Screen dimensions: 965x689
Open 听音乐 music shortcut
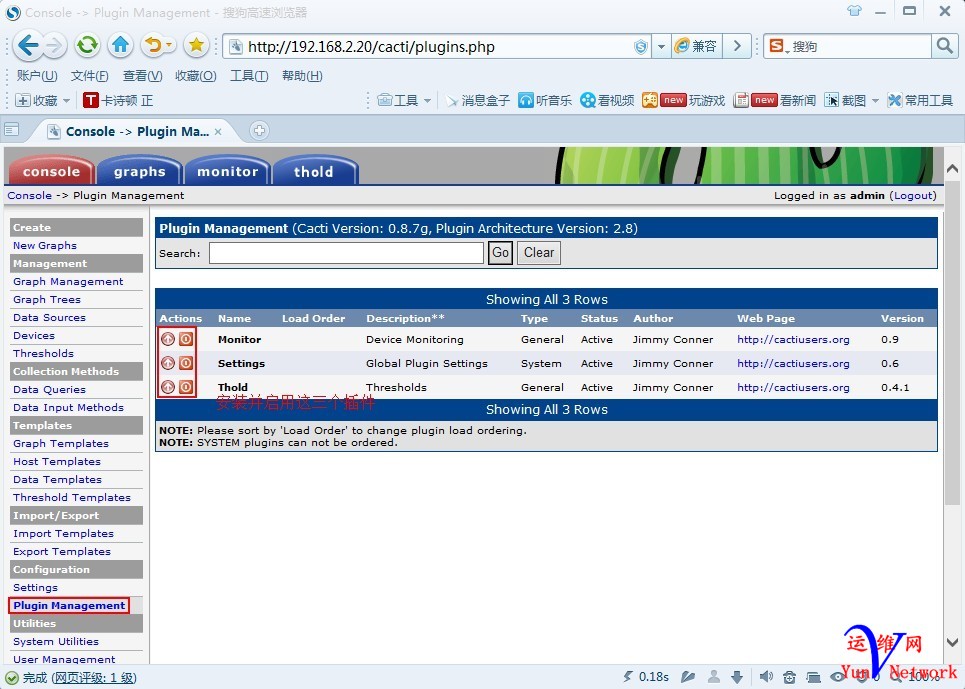tap(545, 100)
